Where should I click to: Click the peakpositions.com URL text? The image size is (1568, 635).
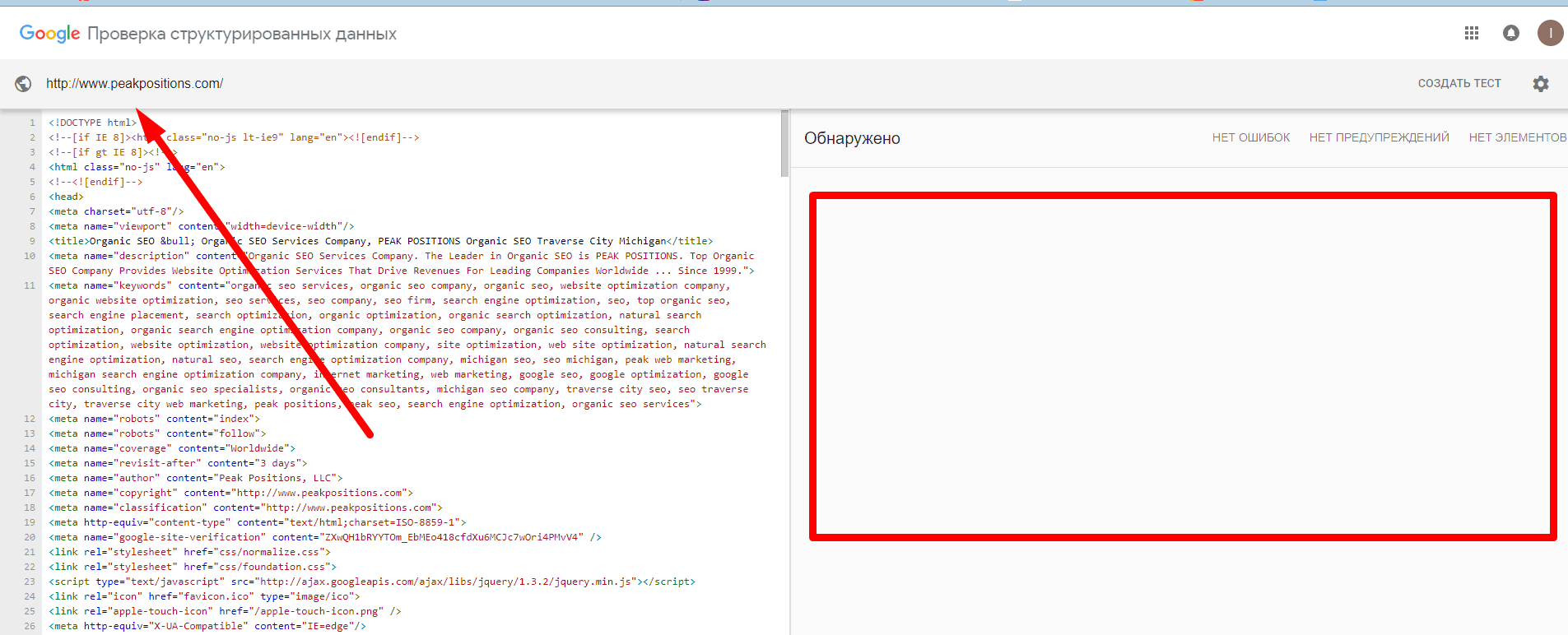[x=134, y=84]
